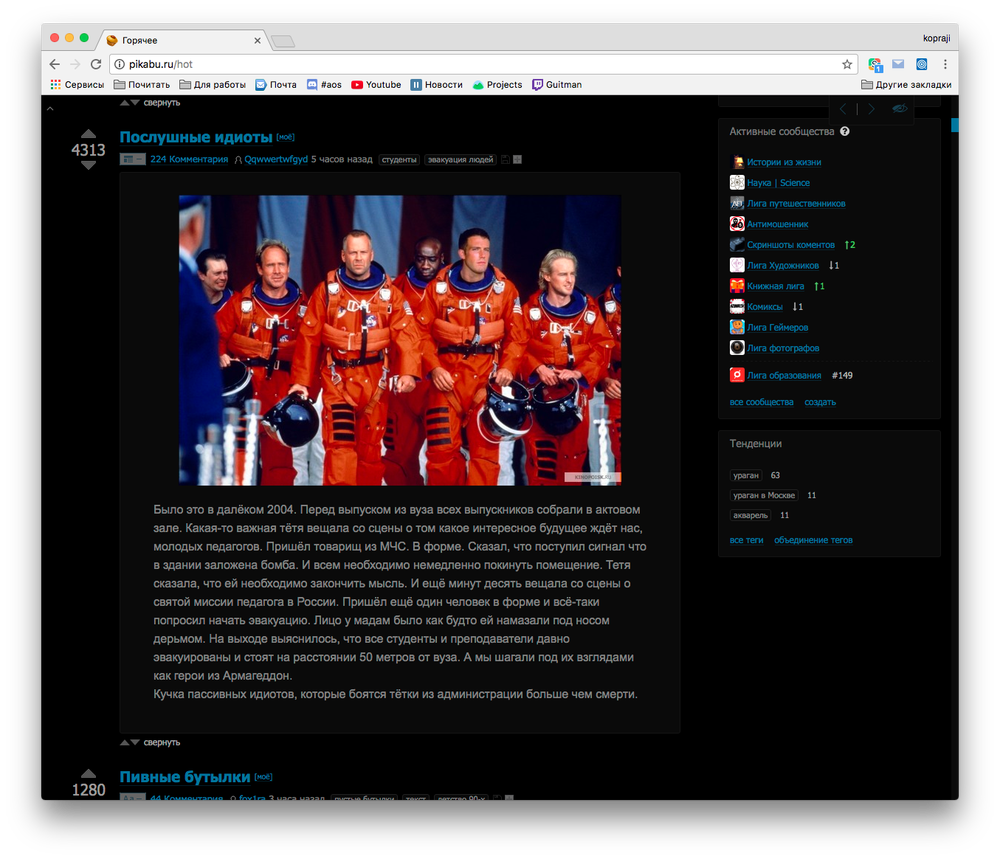1000x859 pixels.
Task: Close the "Горячее" tab
Action: 258,40
